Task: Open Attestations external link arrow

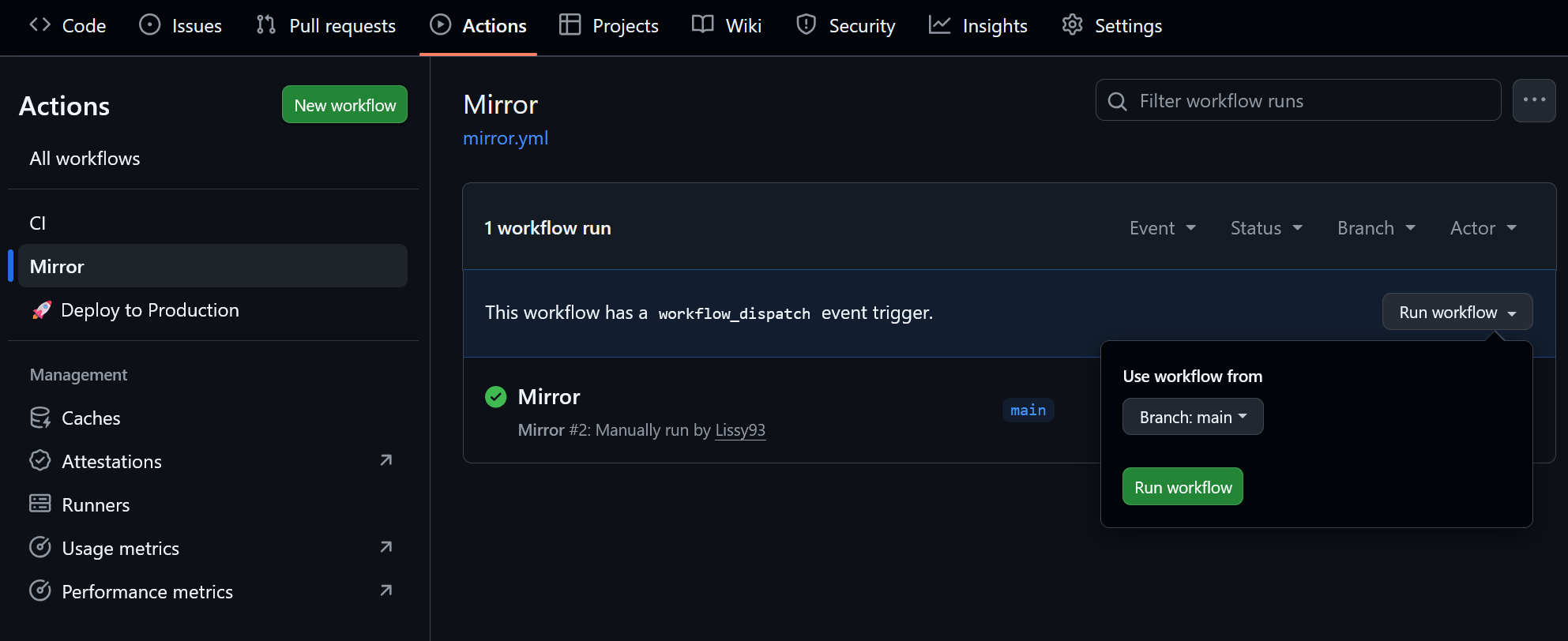Action: pos(385,460)
